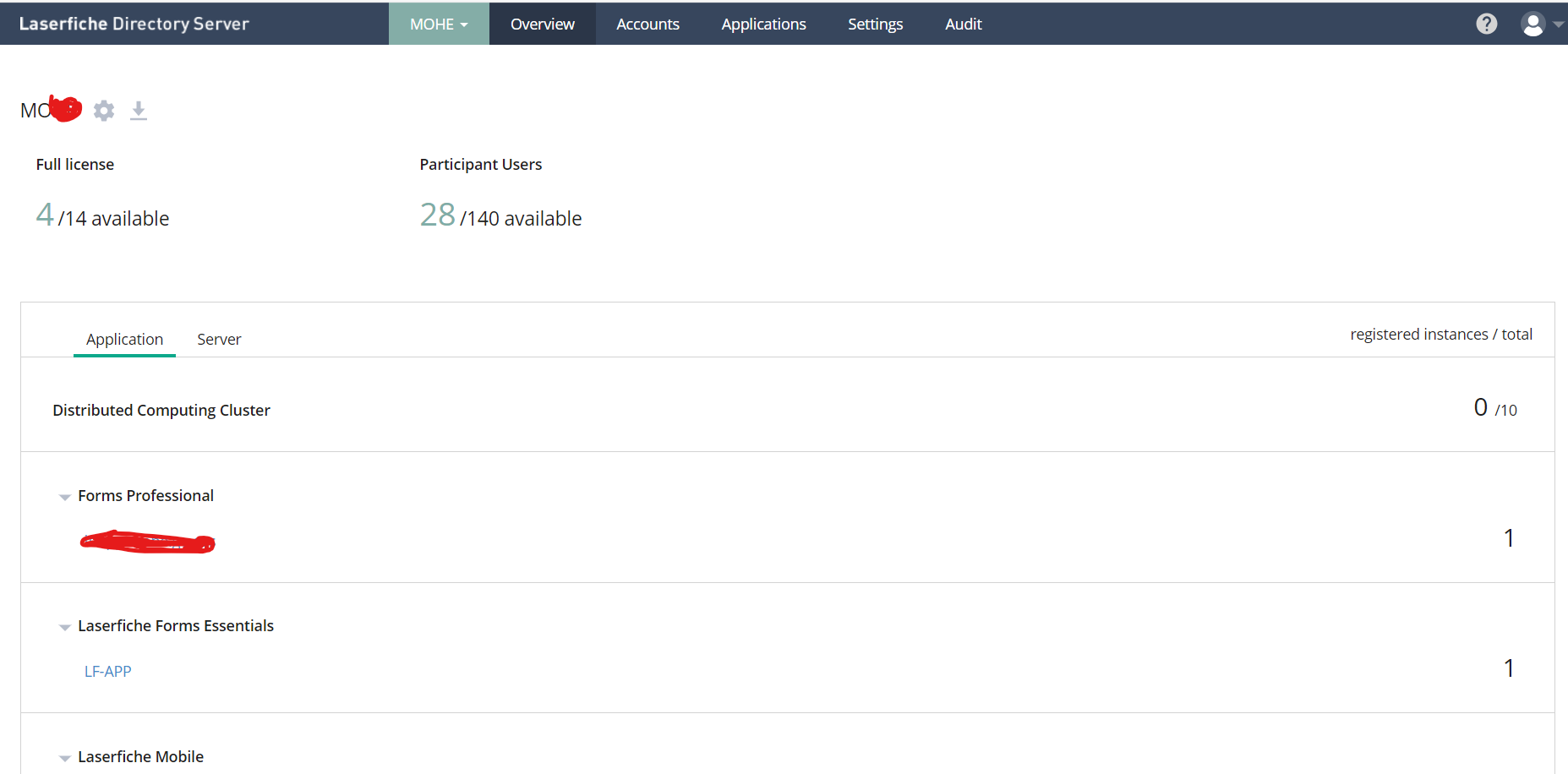Click the 28 /140 available count

[500, 215]
